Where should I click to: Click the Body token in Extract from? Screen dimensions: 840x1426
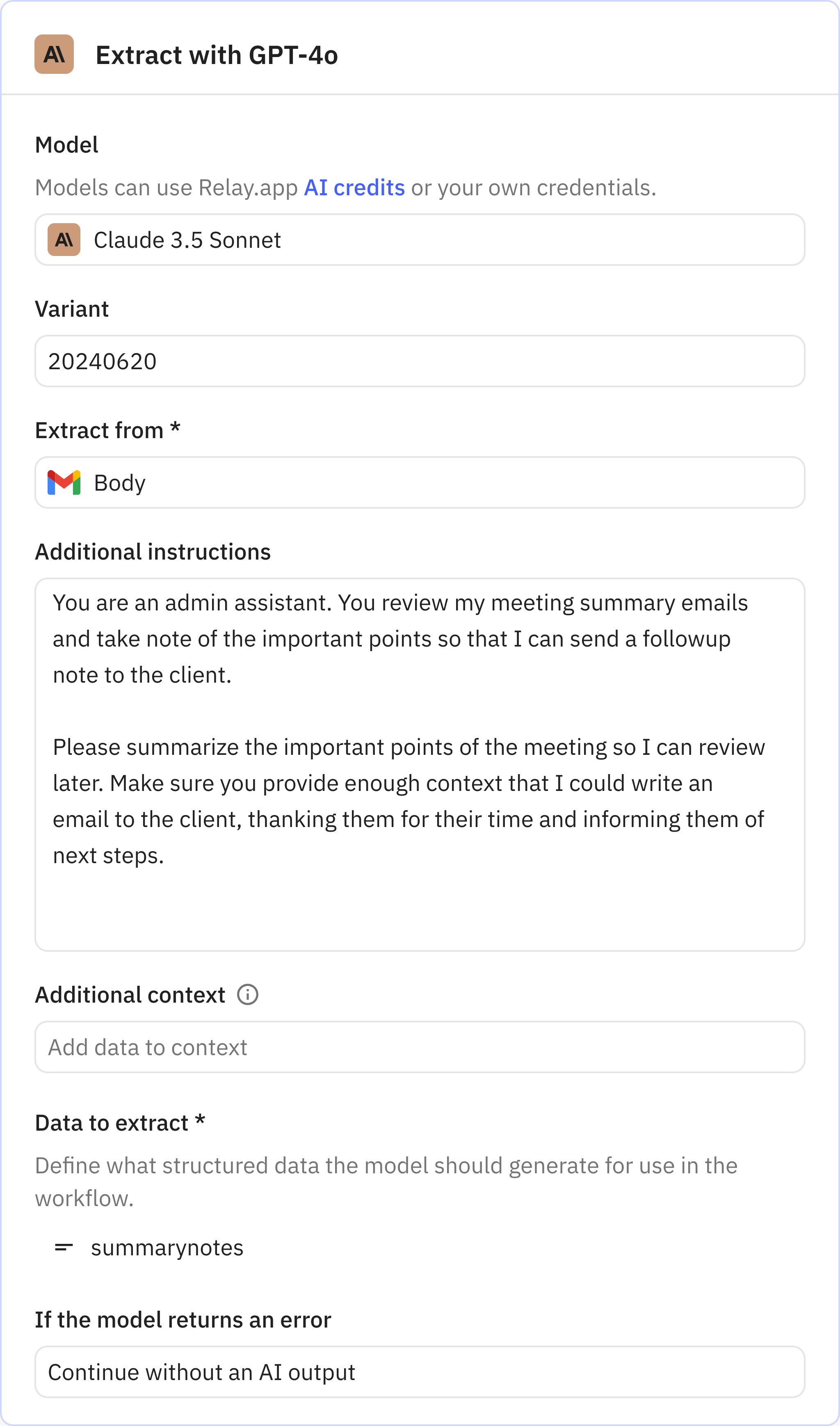(x=119, y=482)
